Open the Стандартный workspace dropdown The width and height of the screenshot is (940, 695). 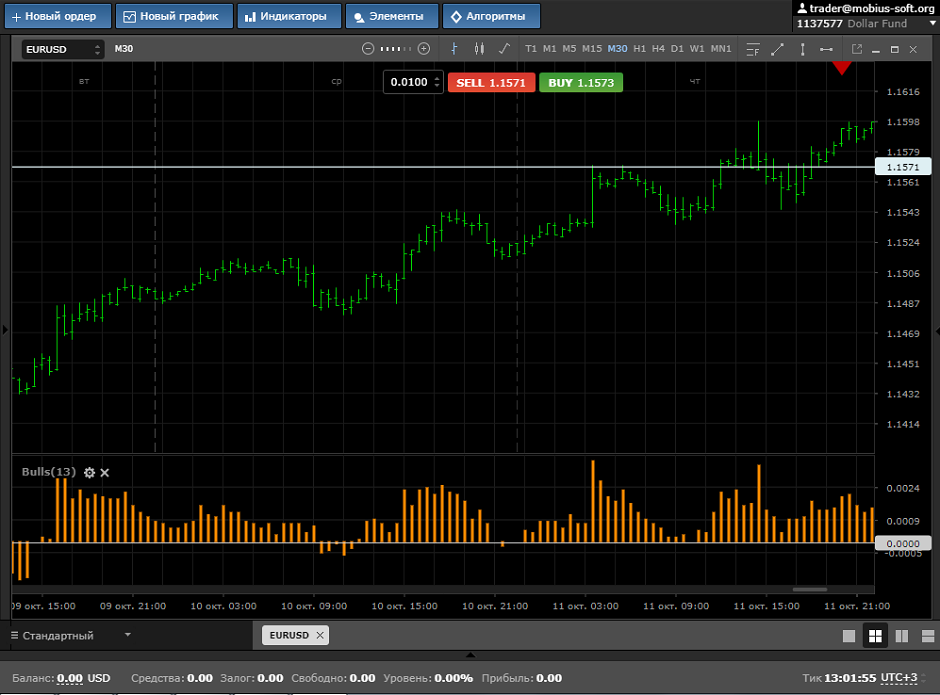pyautogui.click(x=71, y=636)
